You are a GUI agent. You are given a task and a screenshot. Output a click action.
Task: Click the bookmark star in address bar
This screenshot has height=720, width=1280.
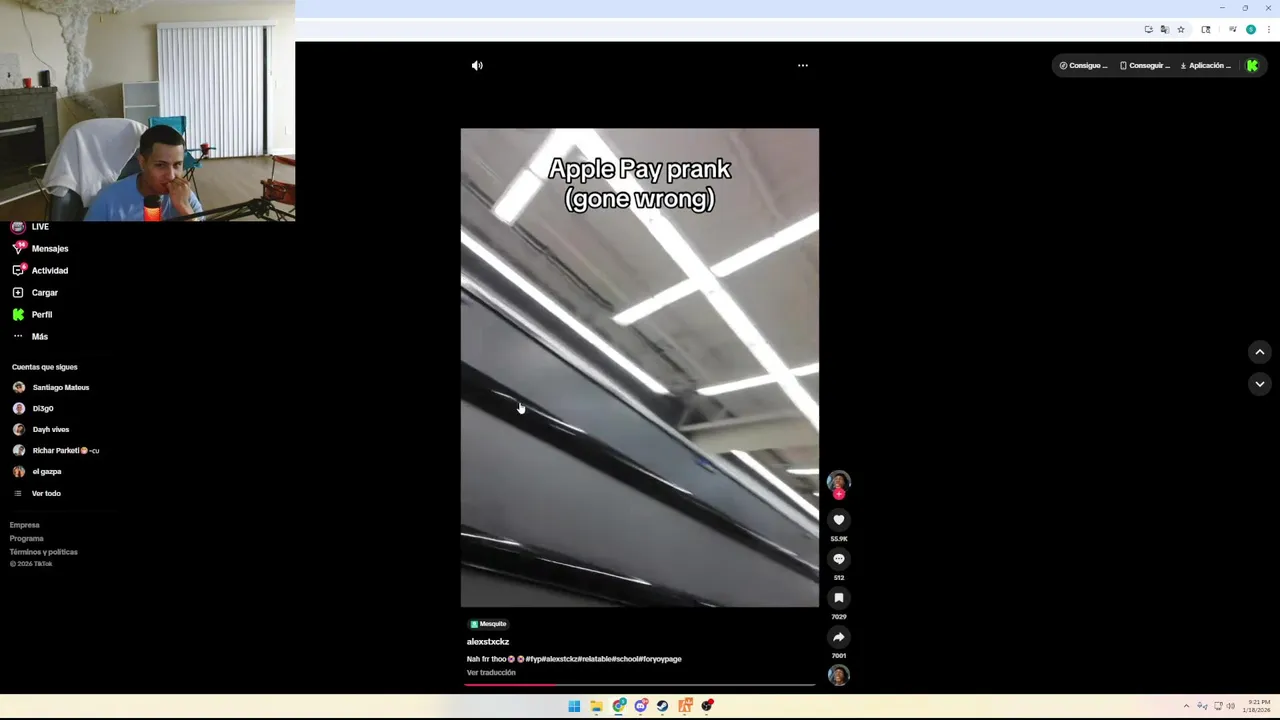(1181, 30)
